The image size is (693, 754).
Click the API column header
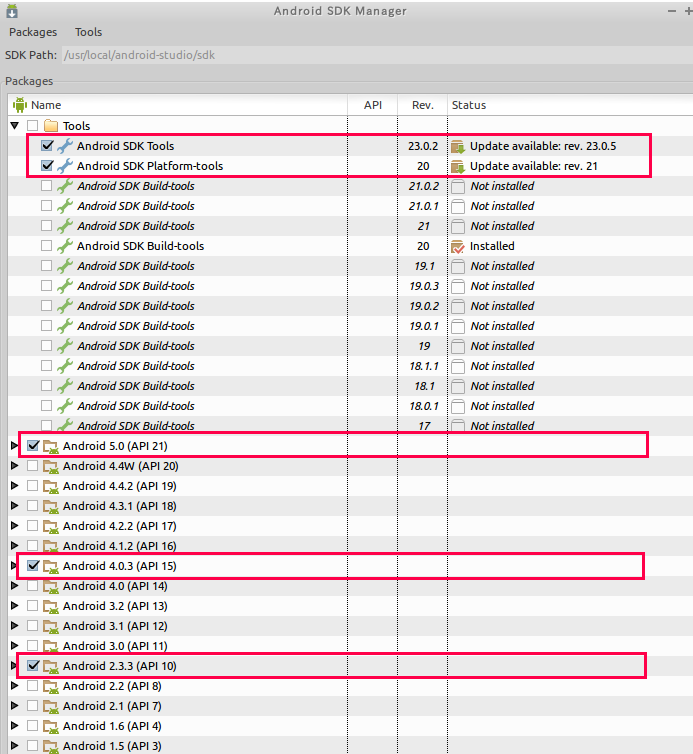click(373, 105)
